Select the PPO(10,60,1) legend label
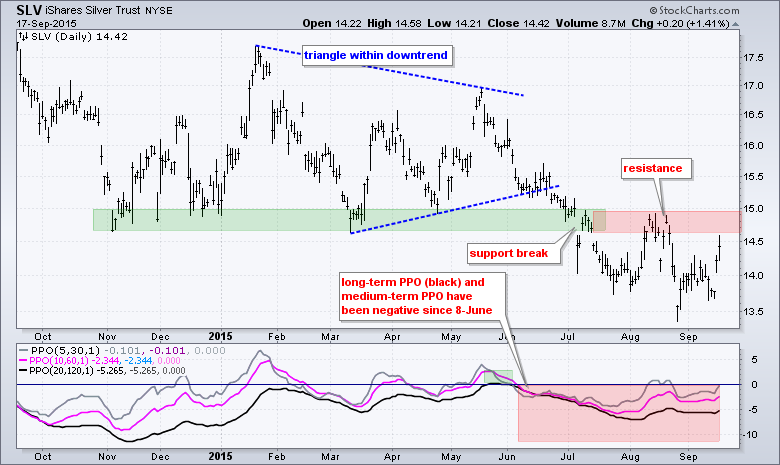The image size is (780, 465). [60, 361]
